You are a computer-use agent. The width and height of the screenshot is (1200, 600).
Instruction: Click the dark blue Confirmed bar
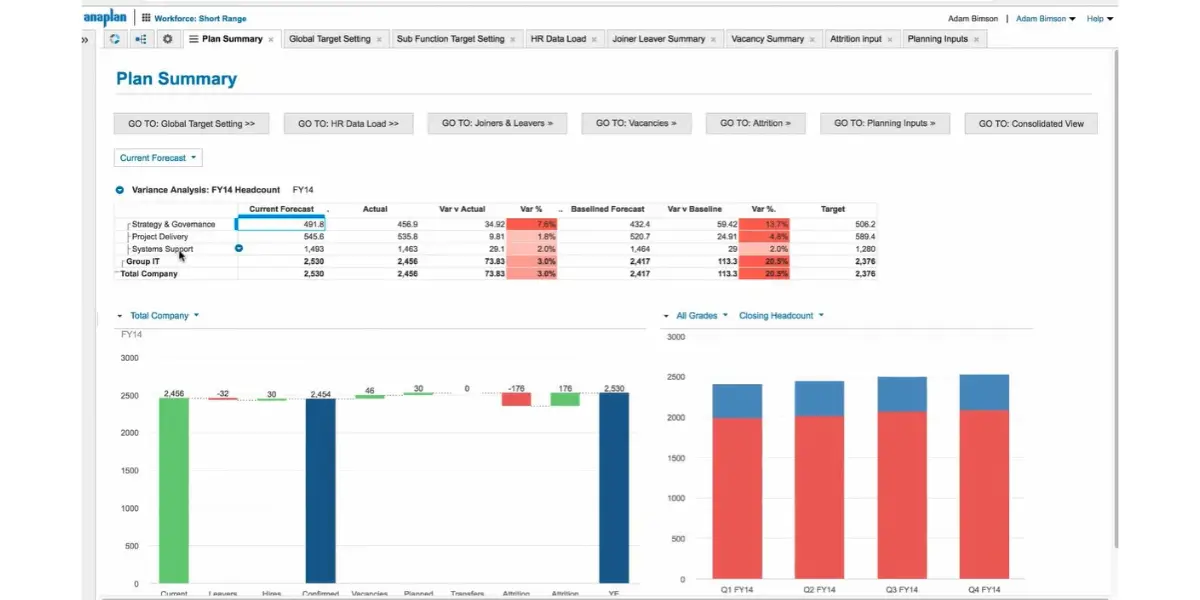(321, 491)
